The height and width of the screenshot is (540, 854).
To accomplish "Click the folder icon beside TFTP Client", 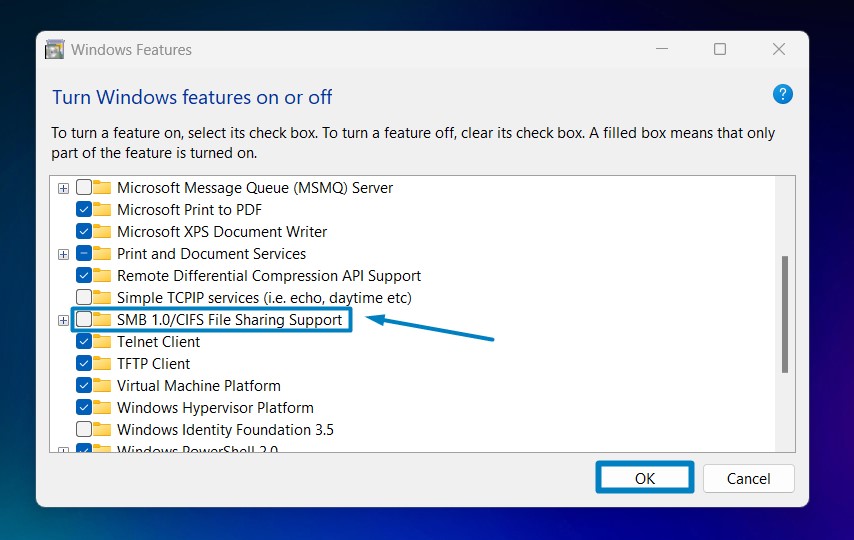I will [x=102, y=363].
